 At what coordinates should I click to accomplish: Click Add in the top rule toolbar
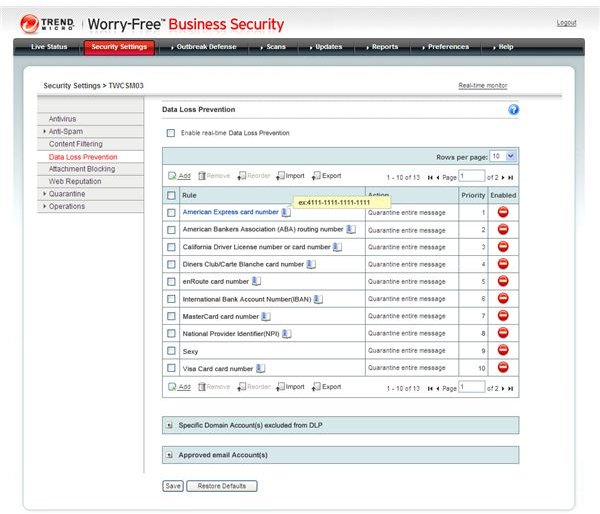(x=179, y=176)
